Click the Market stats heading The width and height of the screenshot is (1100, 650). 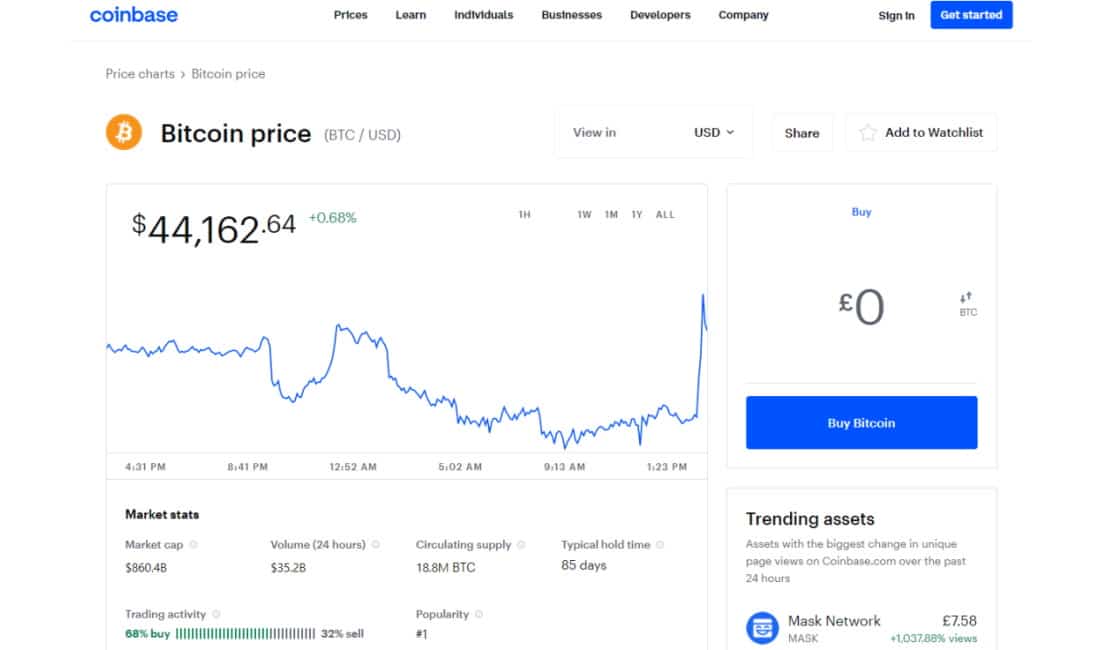[x=162, y=515]
